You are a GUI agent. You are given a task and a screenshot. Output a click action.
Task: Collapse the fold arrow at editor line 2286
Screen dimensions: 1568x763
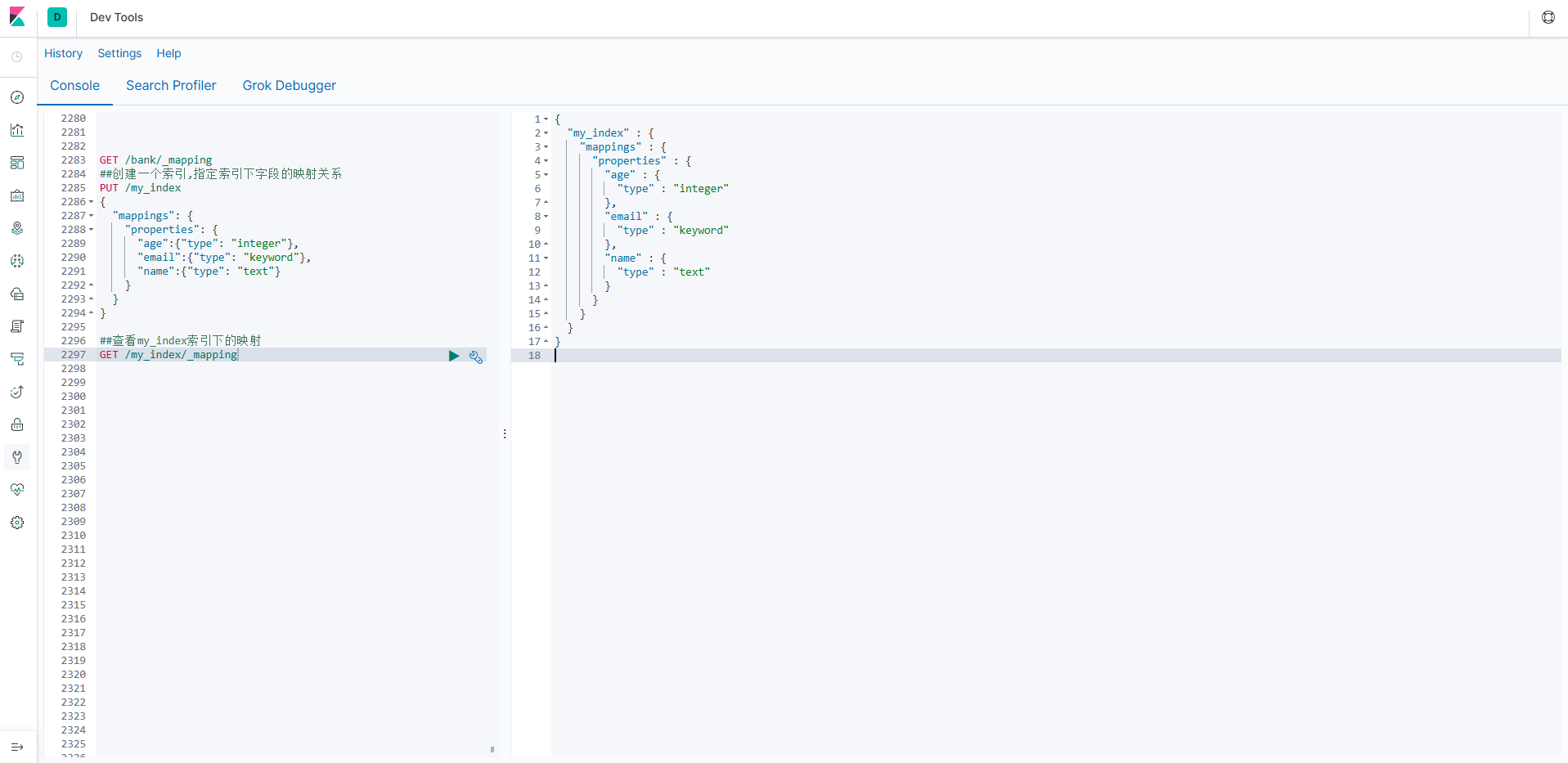pos(92,202)
